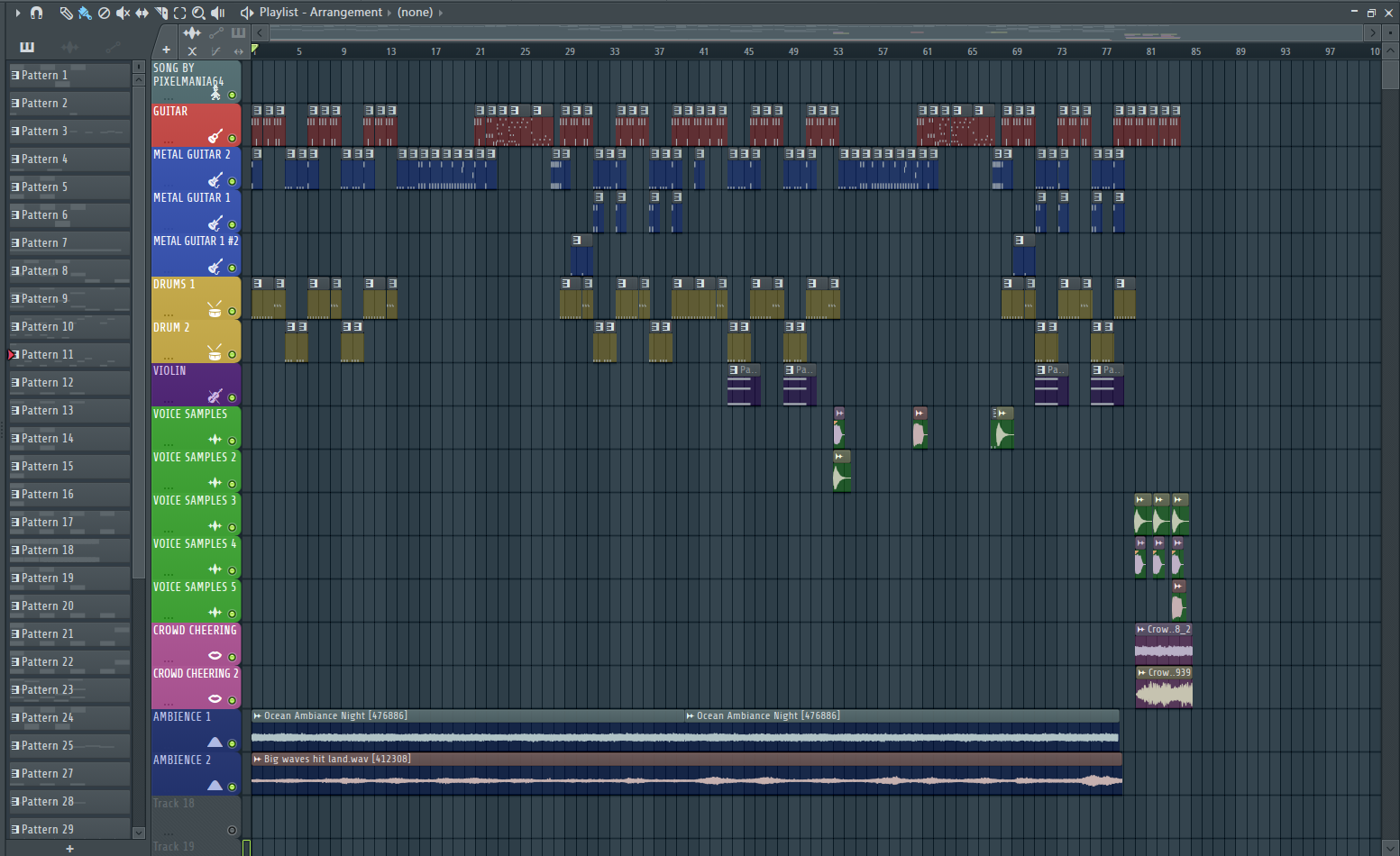Open the Crow..939 audio clip menu
Image resolution: width=1400 pixels, height=856 pixels.
click(x=1141, y=673)
